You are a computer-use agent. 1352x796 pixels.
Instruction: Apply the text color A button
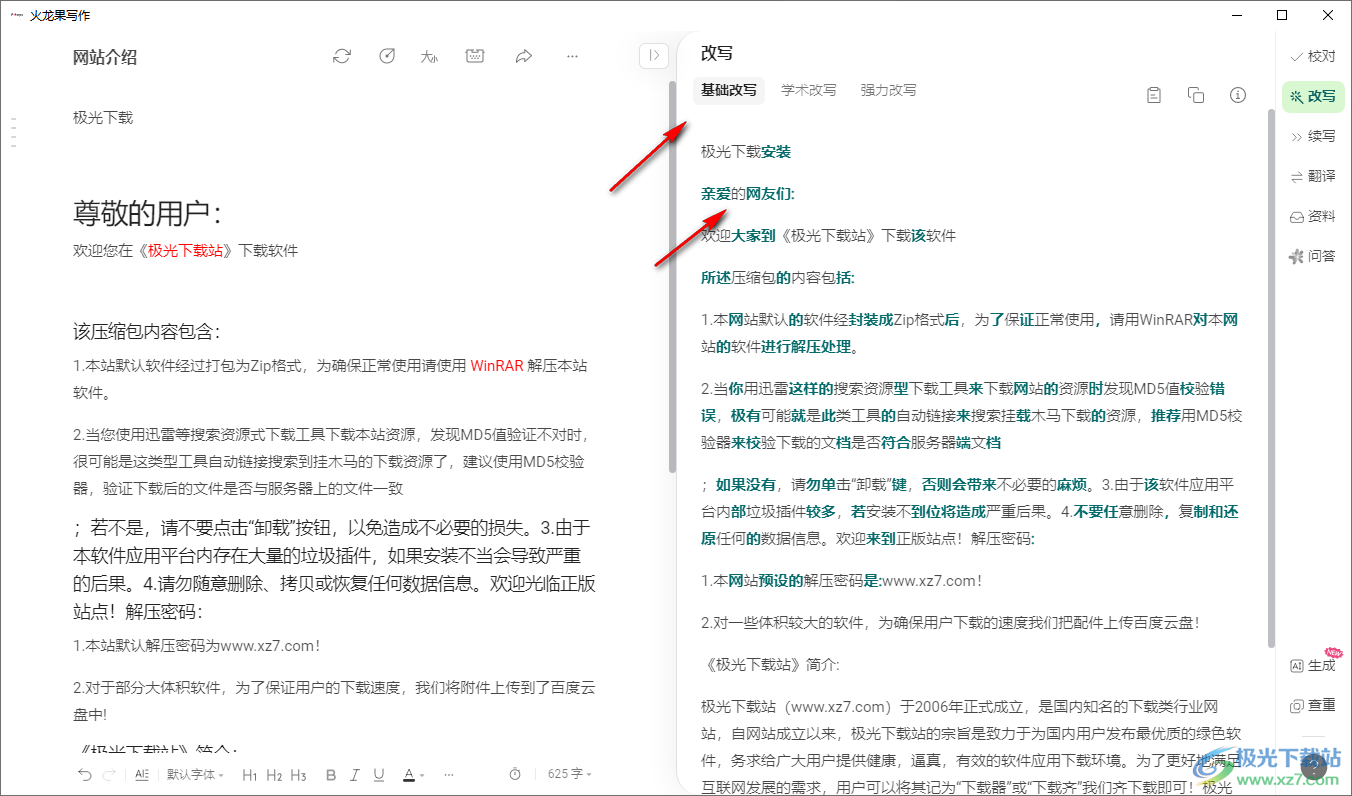click(x=409, y=774)
